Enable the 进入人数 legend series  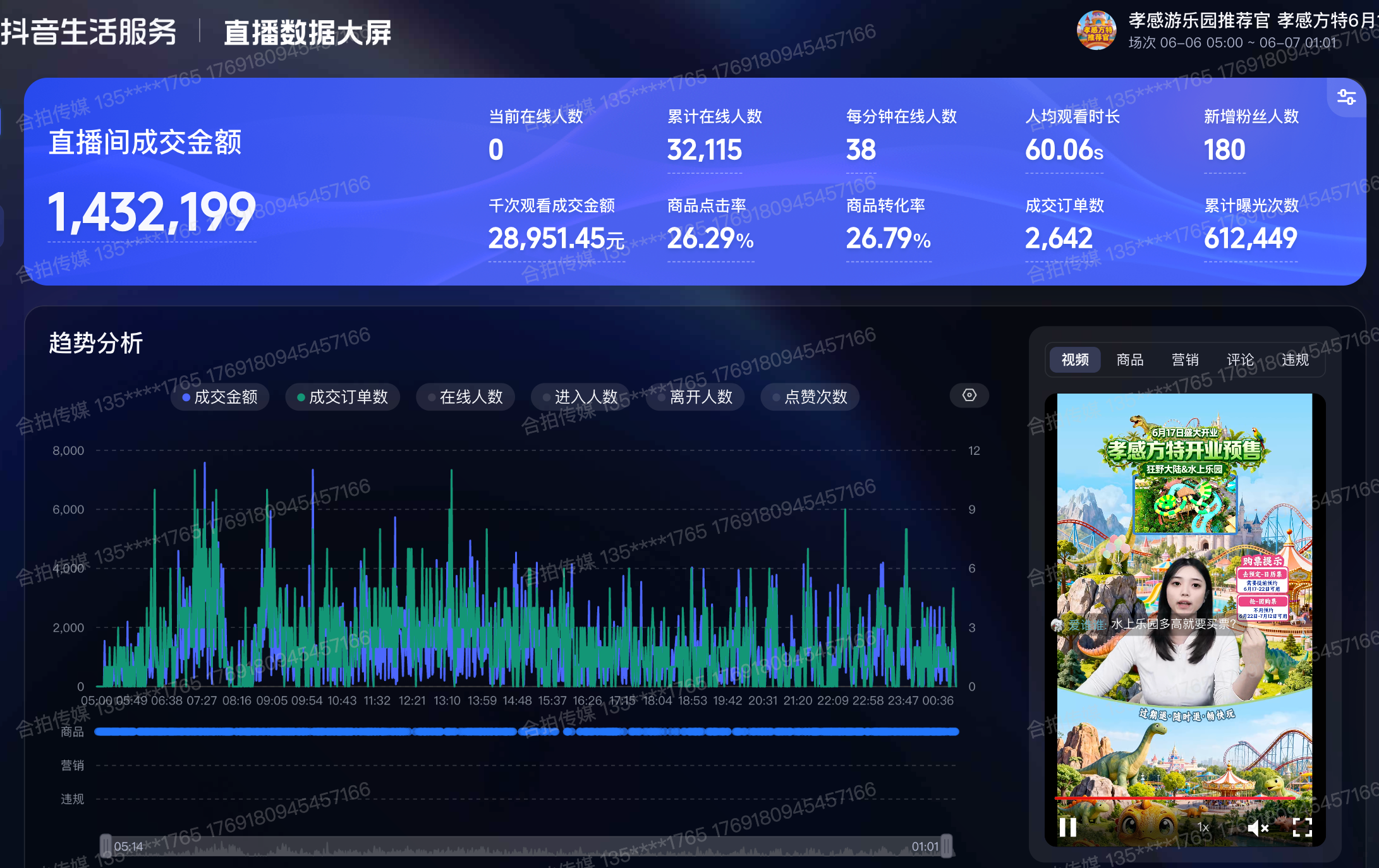click(580, 397)
